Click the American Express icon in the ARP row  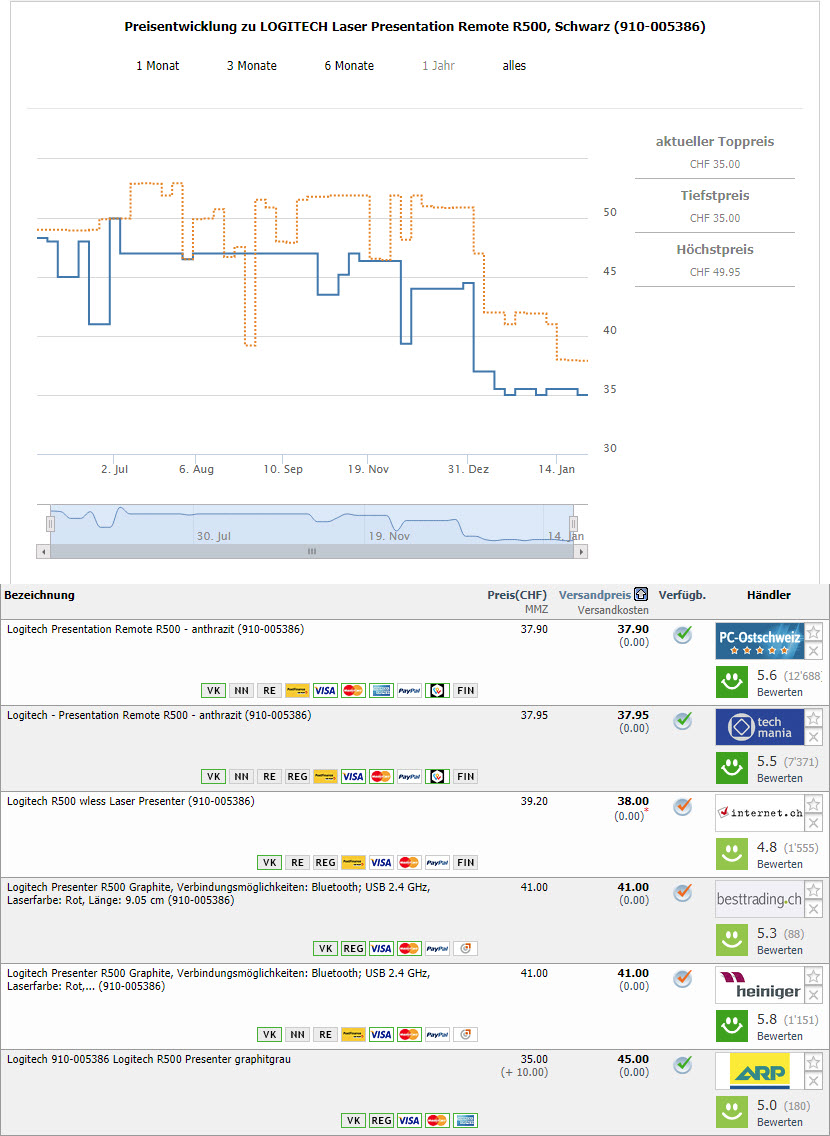[465, 1120]
